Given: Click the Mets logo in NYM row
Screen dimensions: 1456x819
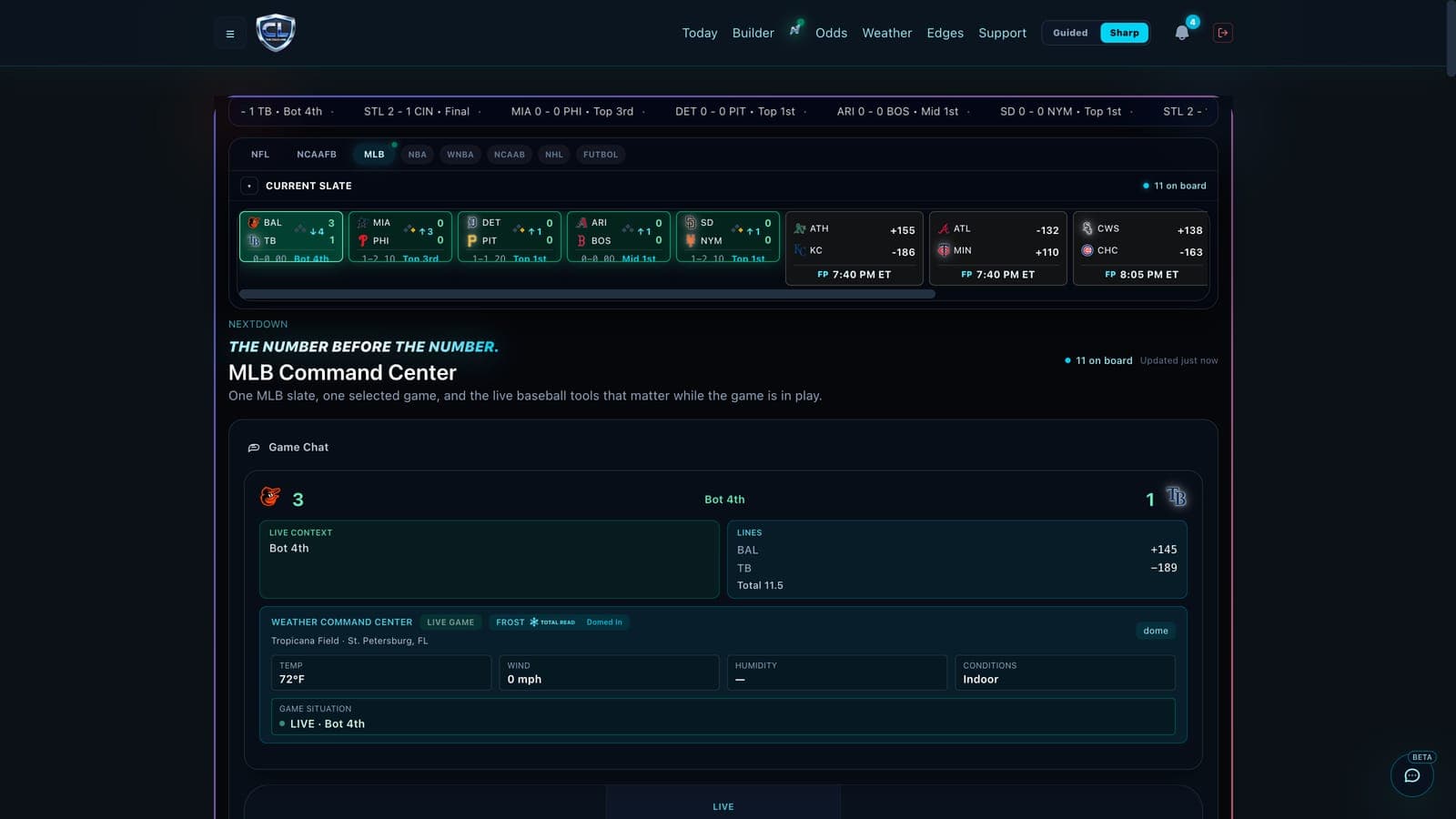Looking at the screenshot, I should click(x=691, y=241).
